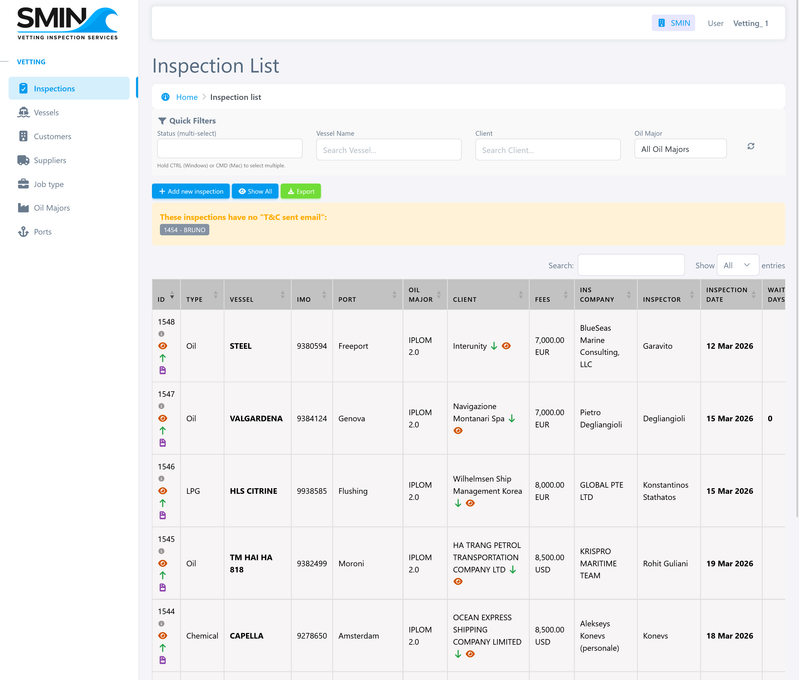Image resolution: width=799 pixels, height=680 pixels.
Task: Click green down arrow beside COMPANY LTD
Action: pyautogui.click(x=513, y=569)
